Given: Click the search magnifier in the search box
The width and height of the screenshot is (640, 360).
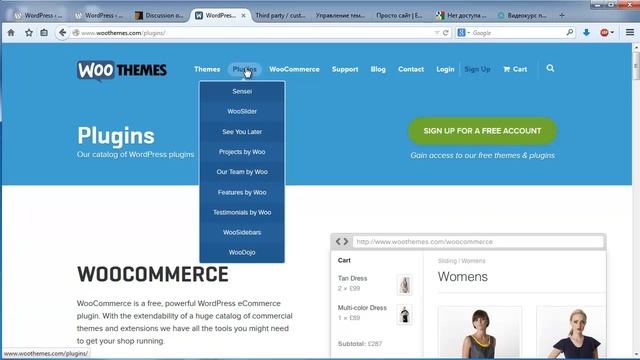Looking at the screenshot, I should coord(570,32).
